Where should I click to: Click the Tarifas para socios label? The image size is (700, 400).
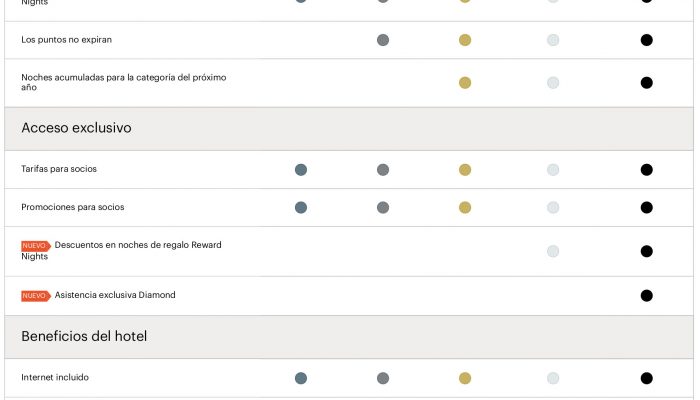click(x=59, y=169)
